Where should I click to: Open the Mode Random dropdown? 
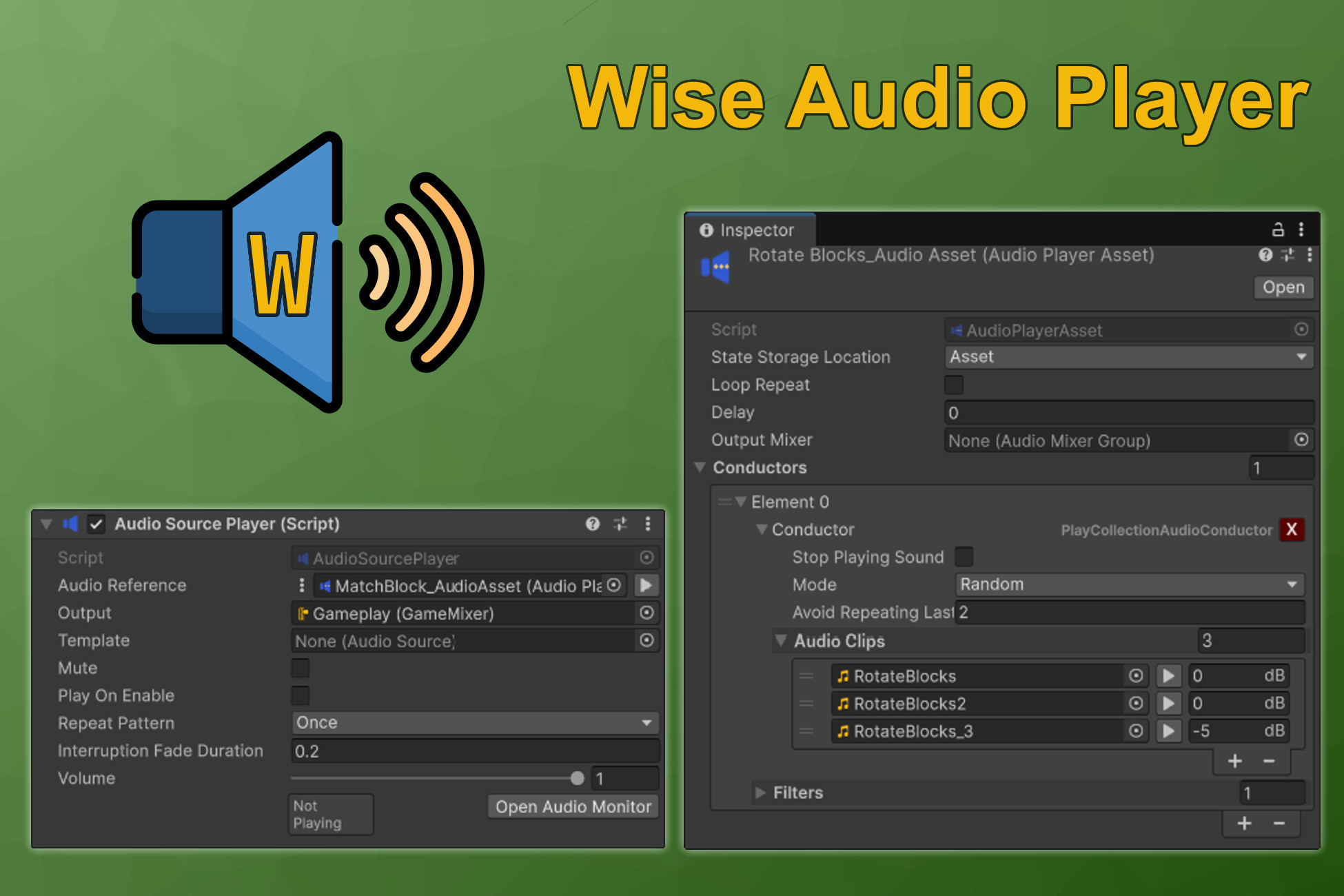point(1130,584)
